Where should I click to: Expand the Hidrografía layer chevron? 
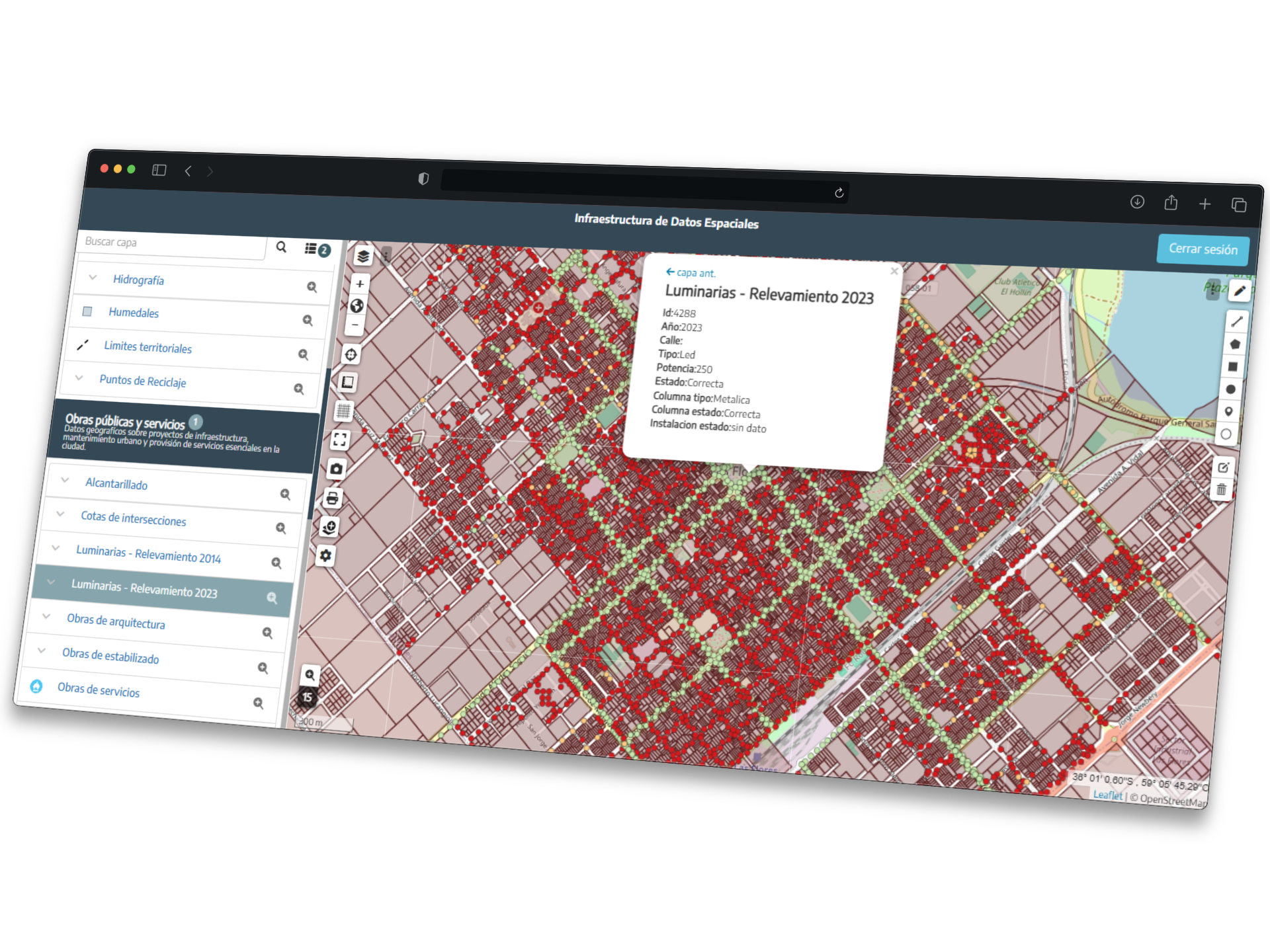pyautogui.click(x=93, y=278)
